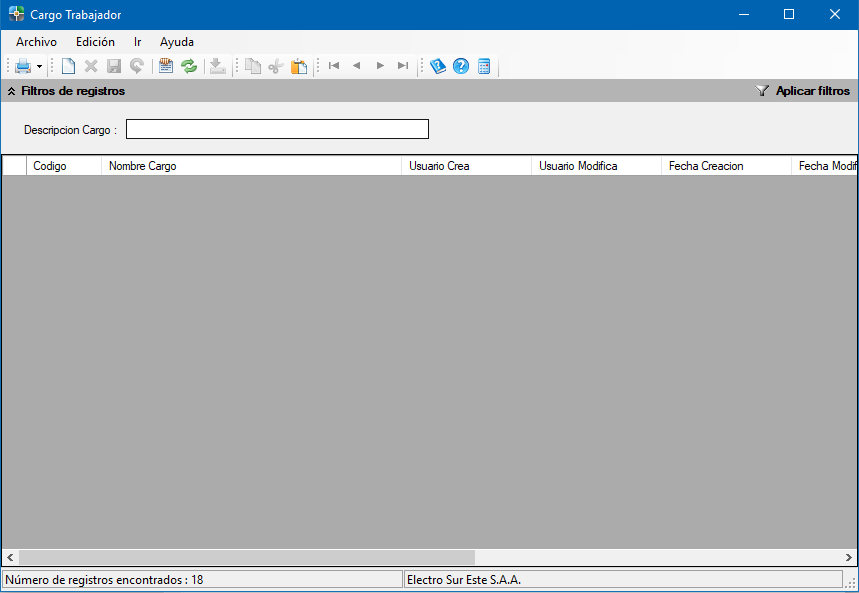Go to the first record
859x593 pixels.
(334, 66)
